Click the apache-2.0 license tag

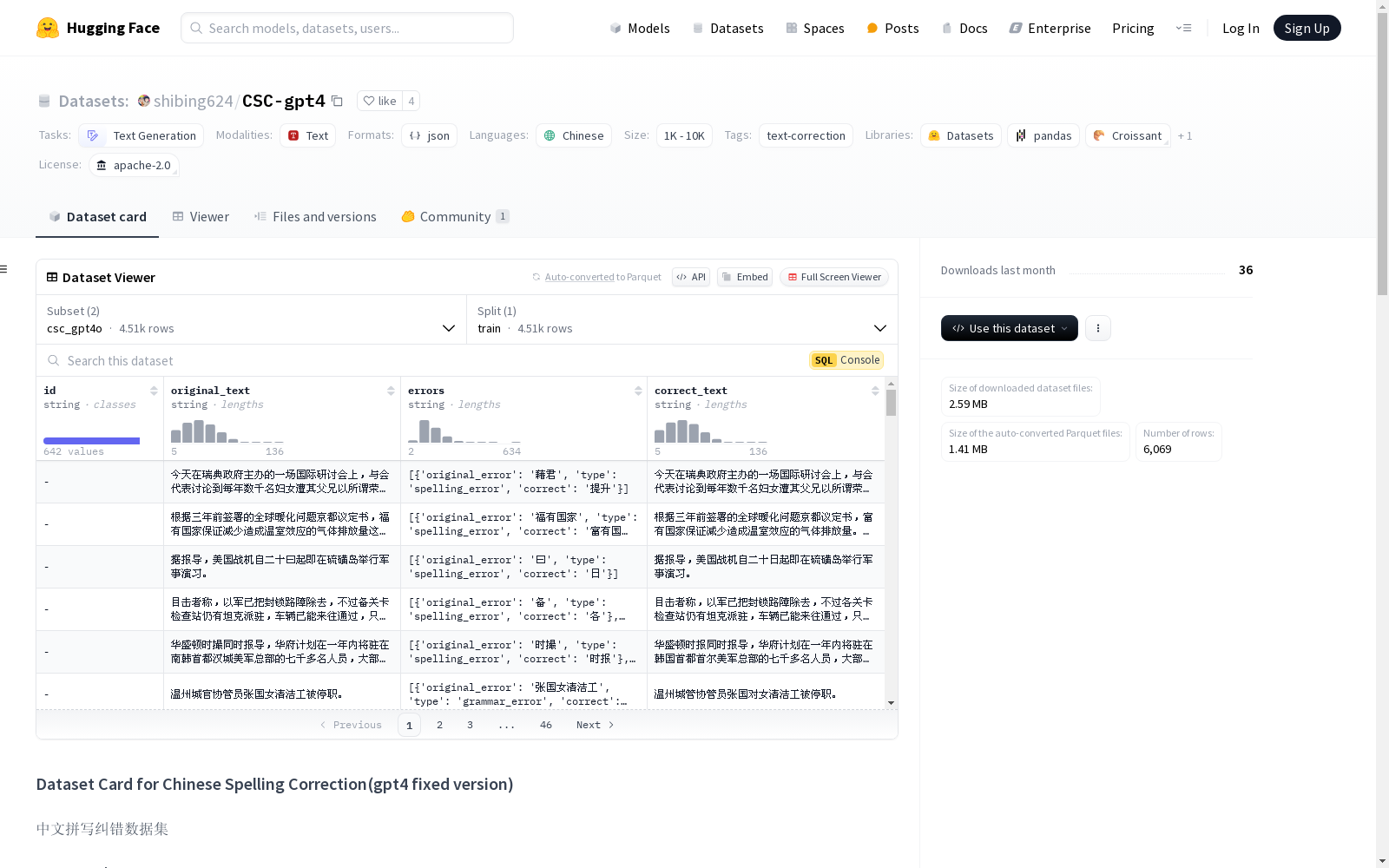[134, 165]
